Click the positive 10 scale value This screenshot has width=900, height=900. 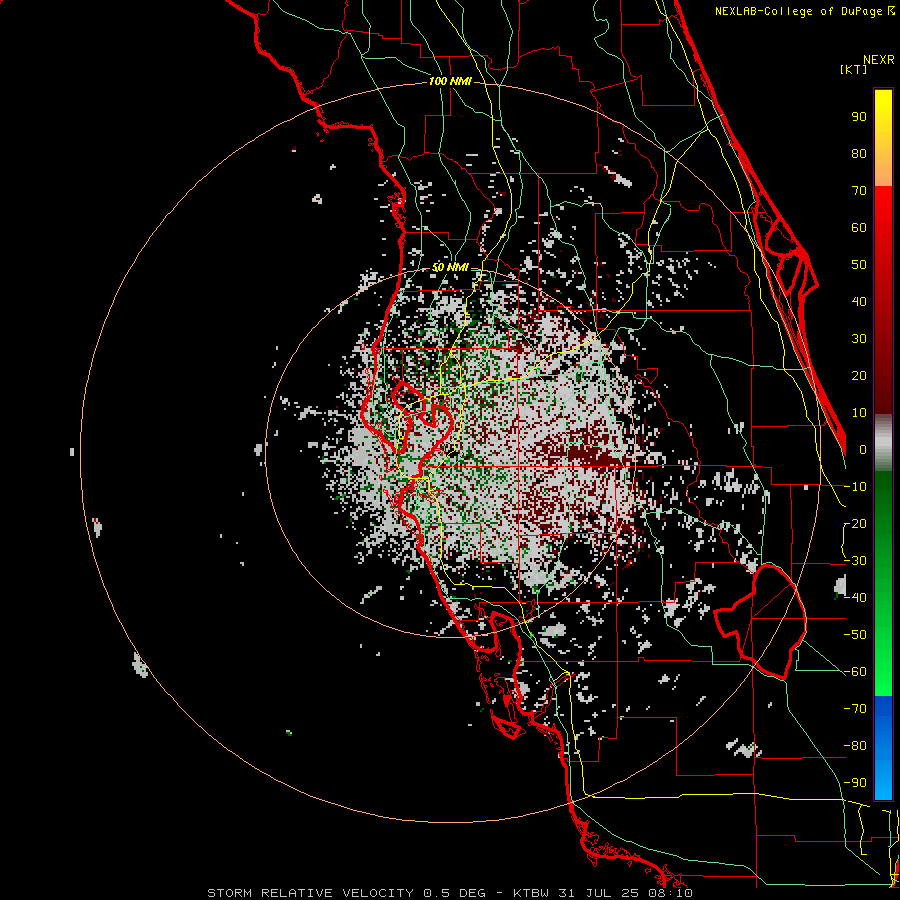coord(859,413)
